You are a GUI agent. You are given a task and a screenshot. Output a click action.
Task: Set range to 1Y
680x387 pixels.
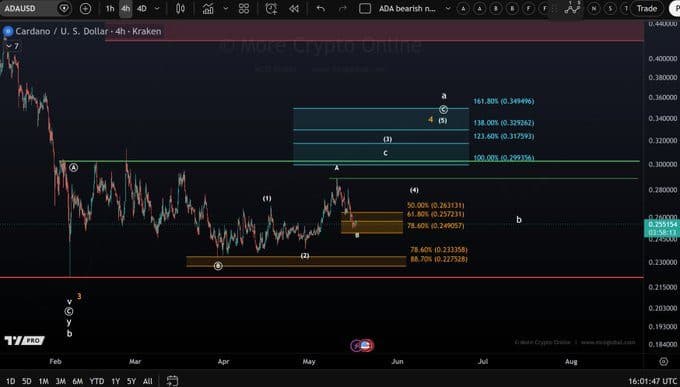[115, 381]
